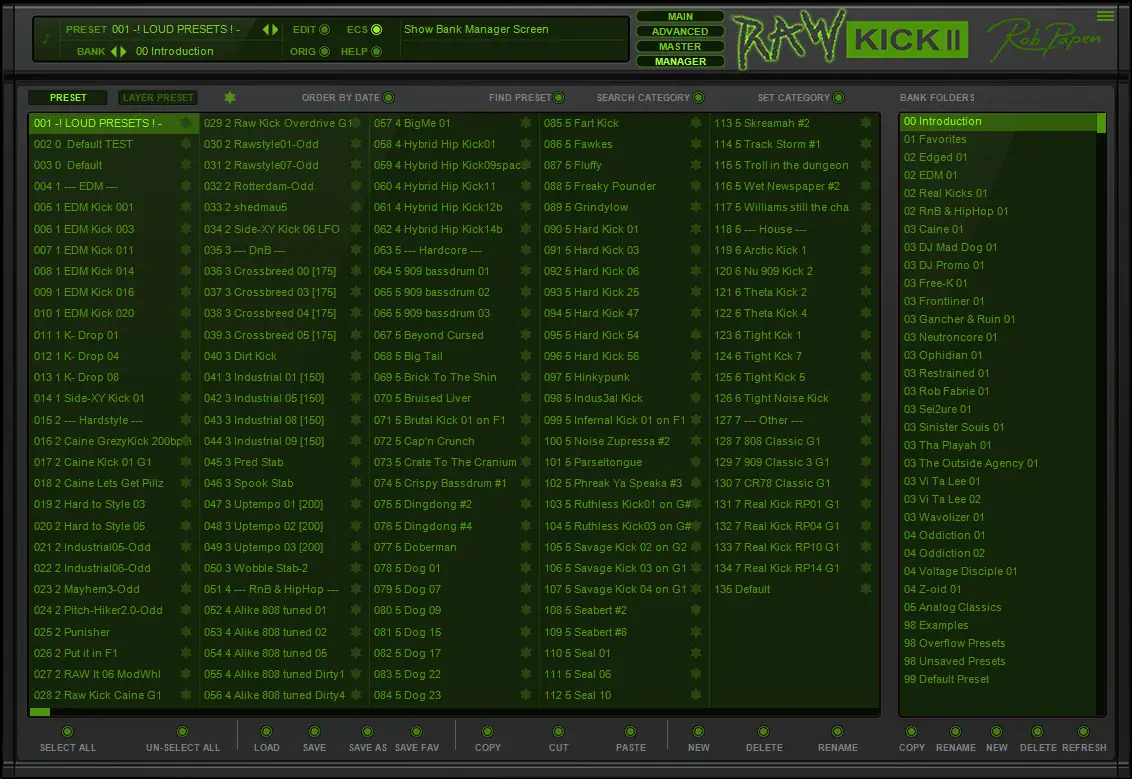Click the Rob Papen signature logo
Viewport: 1132px width, 779px height.
pos(1043,38)
